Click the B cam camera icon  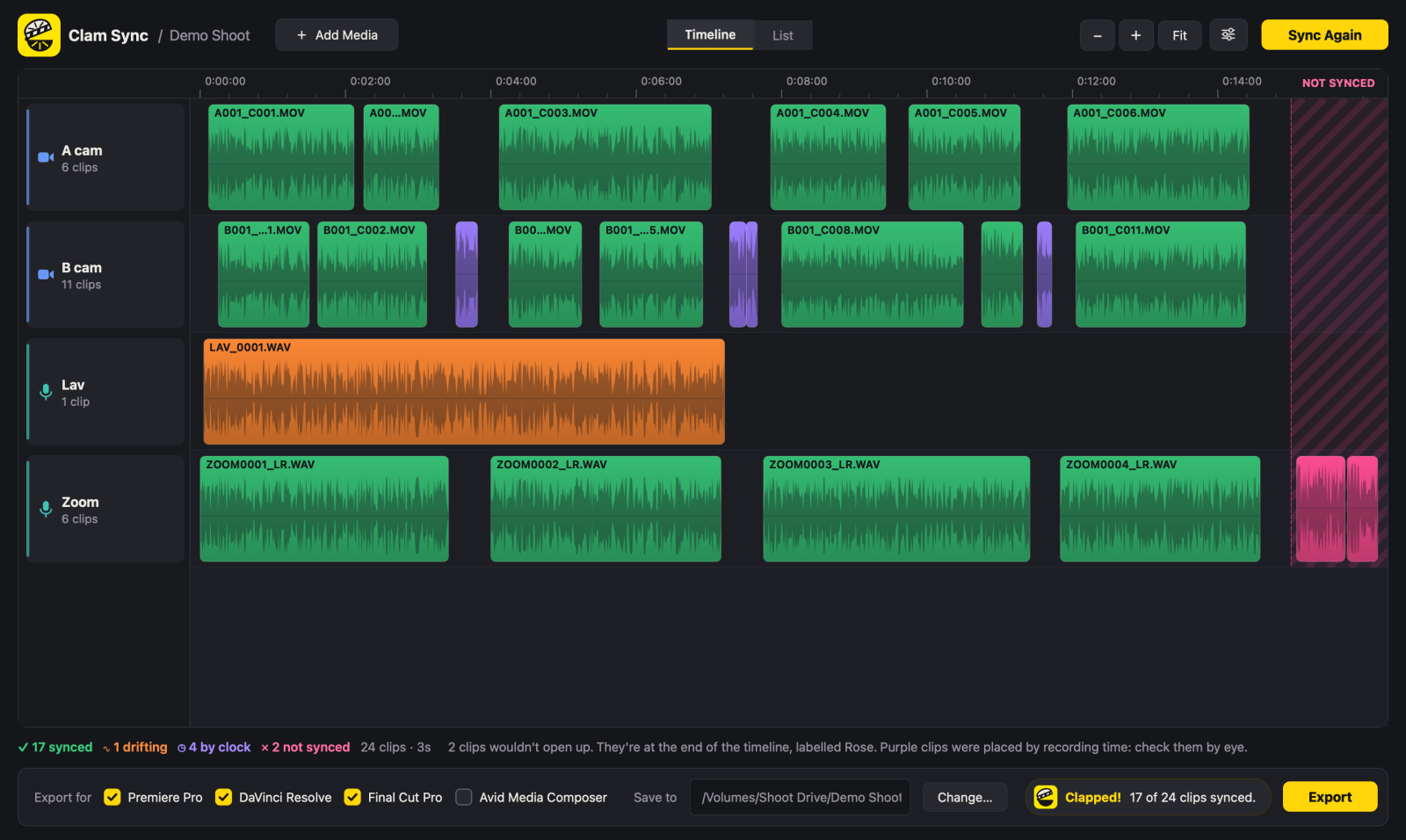pos(46,274)
